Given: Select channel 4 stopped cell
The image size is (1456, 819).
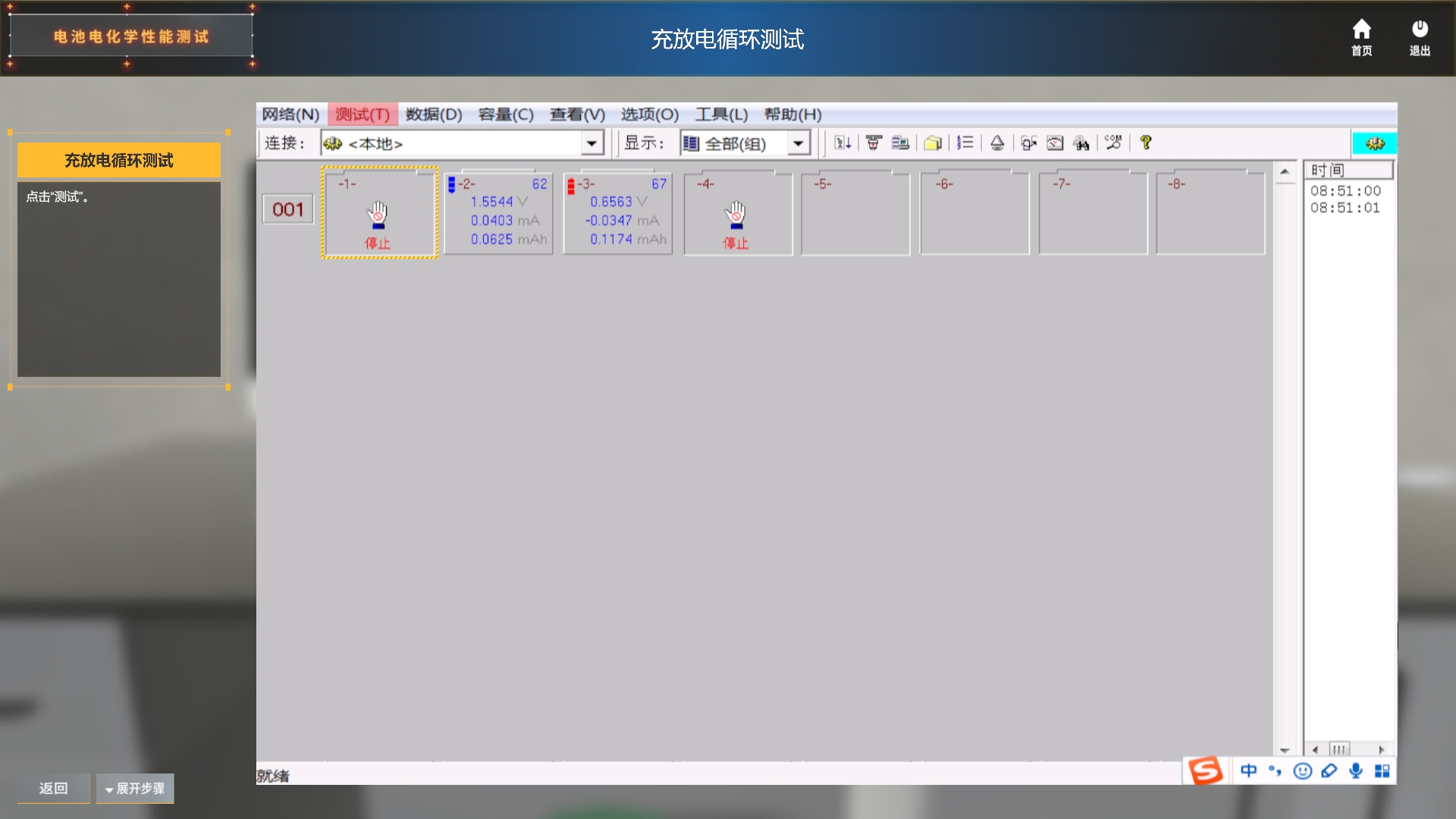Looking at the screenshot, I should [x=737, y=214].
